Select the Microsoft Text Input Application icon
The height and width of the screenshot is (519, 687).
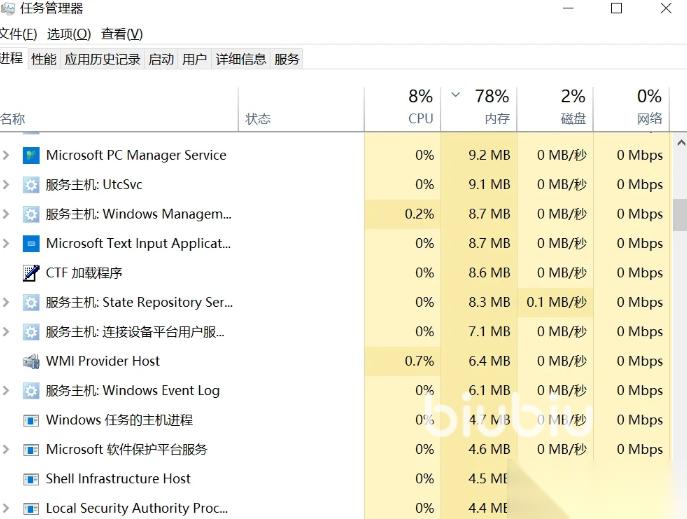31,244
